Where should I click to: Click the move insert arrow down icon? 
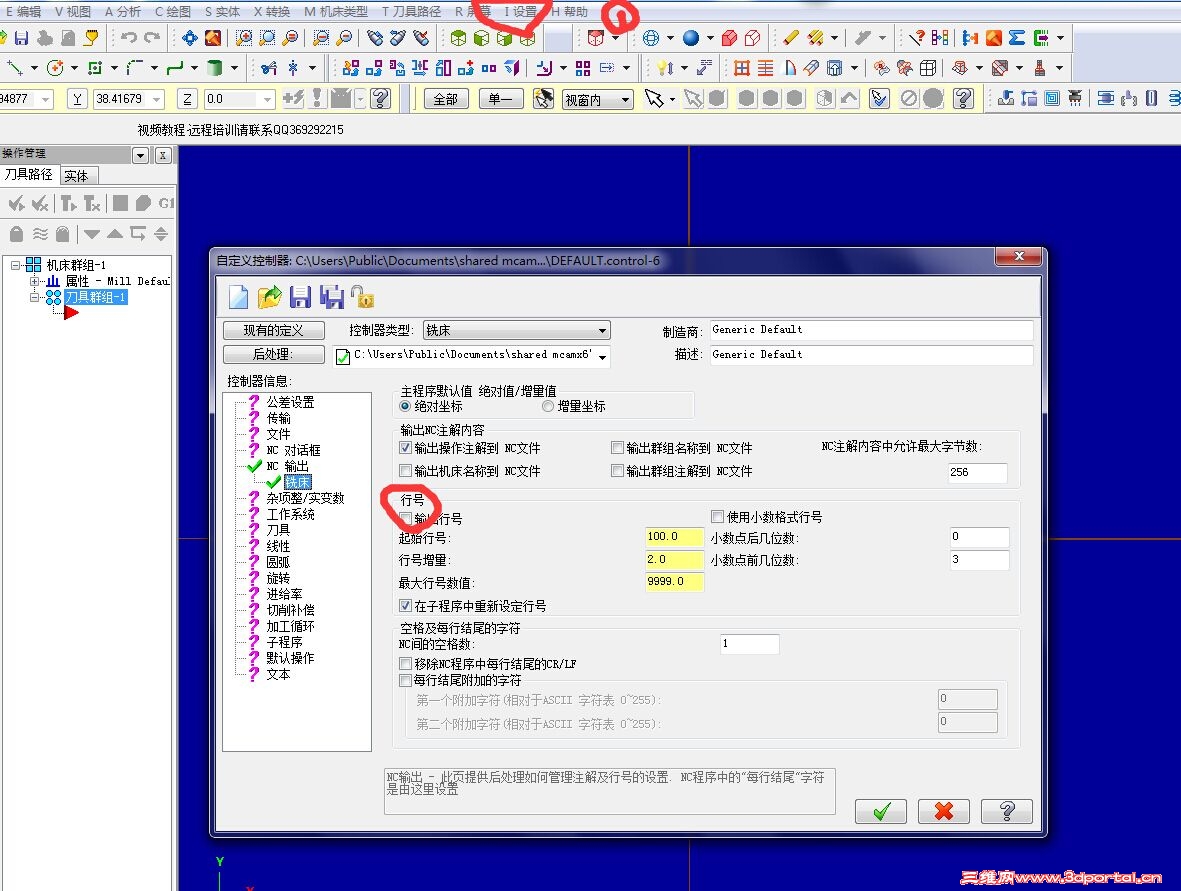[92, 233]
